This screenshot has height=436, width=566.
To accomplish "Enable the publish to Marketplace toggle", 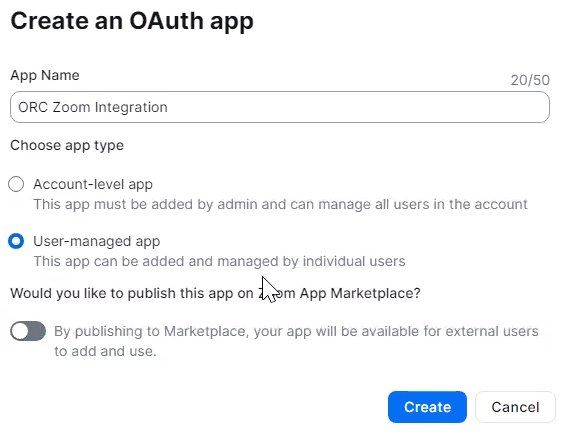I will click(28, 331).
